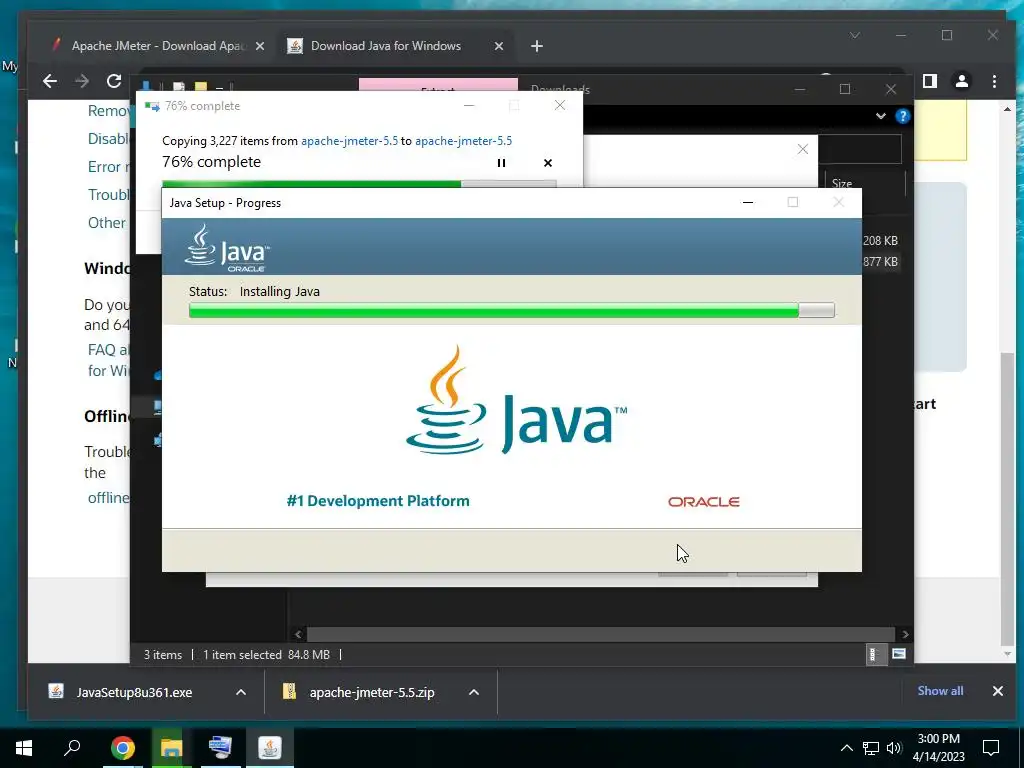Screen dimensions: 1024x768
Task: Click the Java installation progress bar
Action: tap(511, 310)
